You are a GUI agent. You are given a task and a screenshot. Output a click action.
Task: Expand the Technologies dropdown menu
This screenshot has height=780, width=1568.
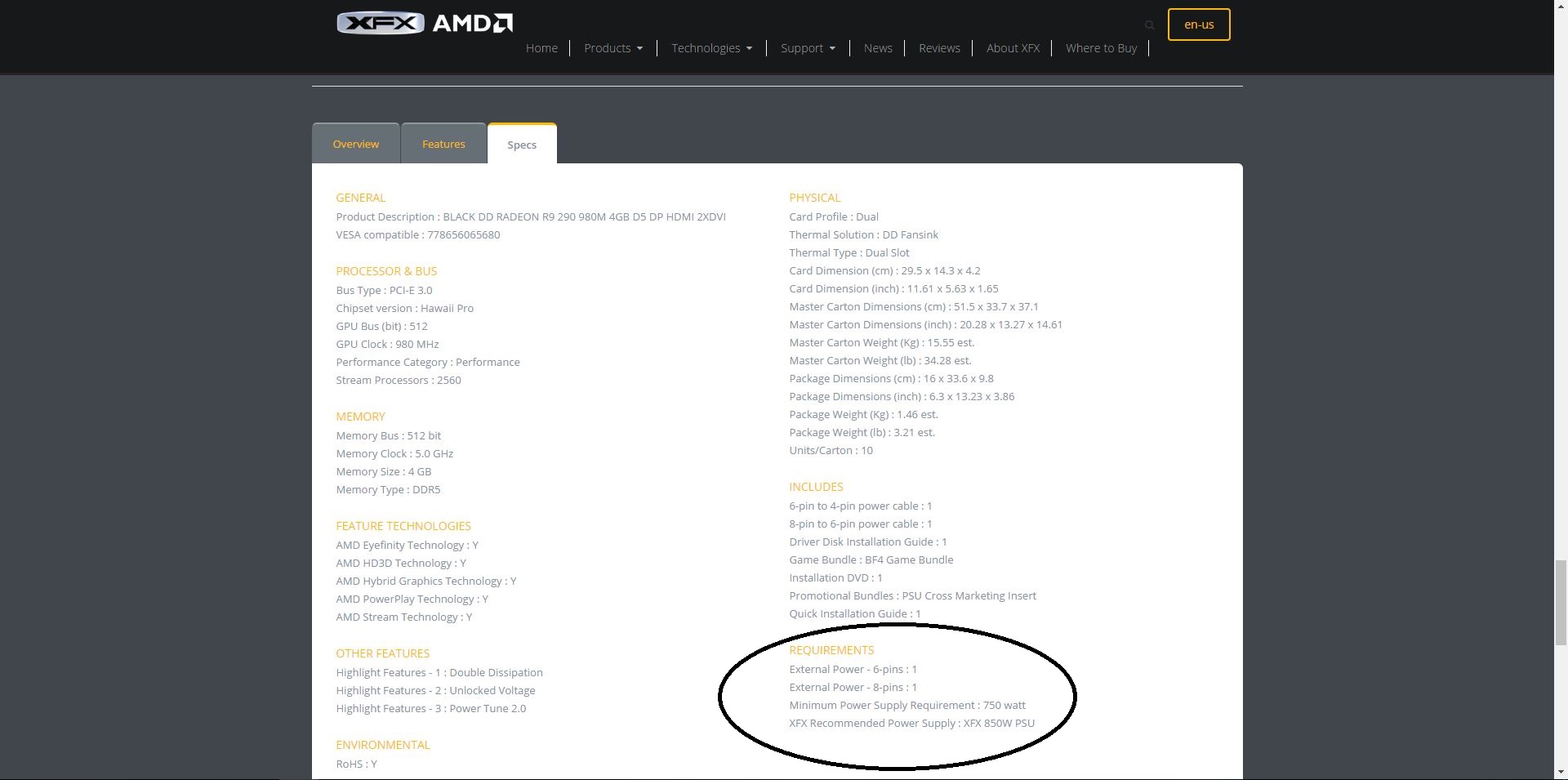(711, 48)
